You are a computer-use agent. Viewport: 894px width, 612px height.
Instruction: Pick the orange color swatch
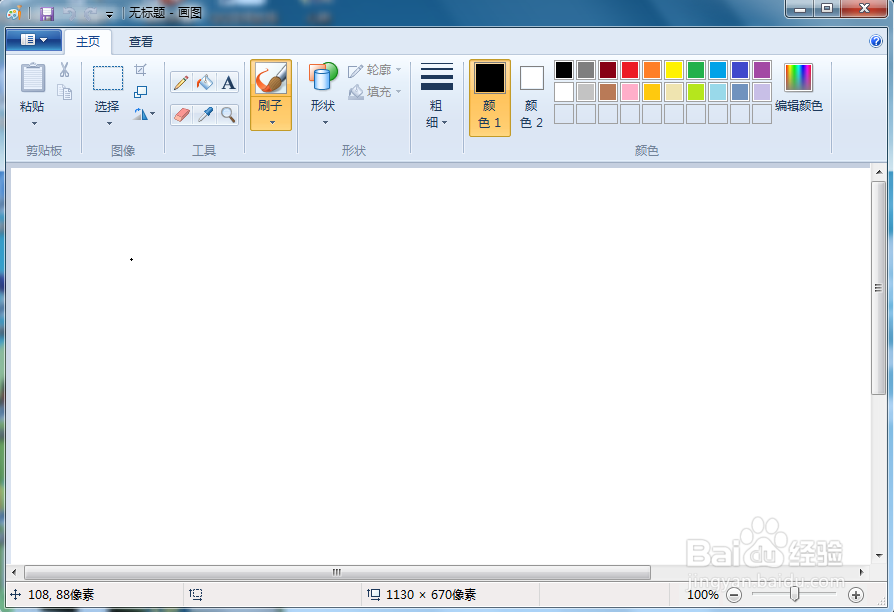coord(652,70)
